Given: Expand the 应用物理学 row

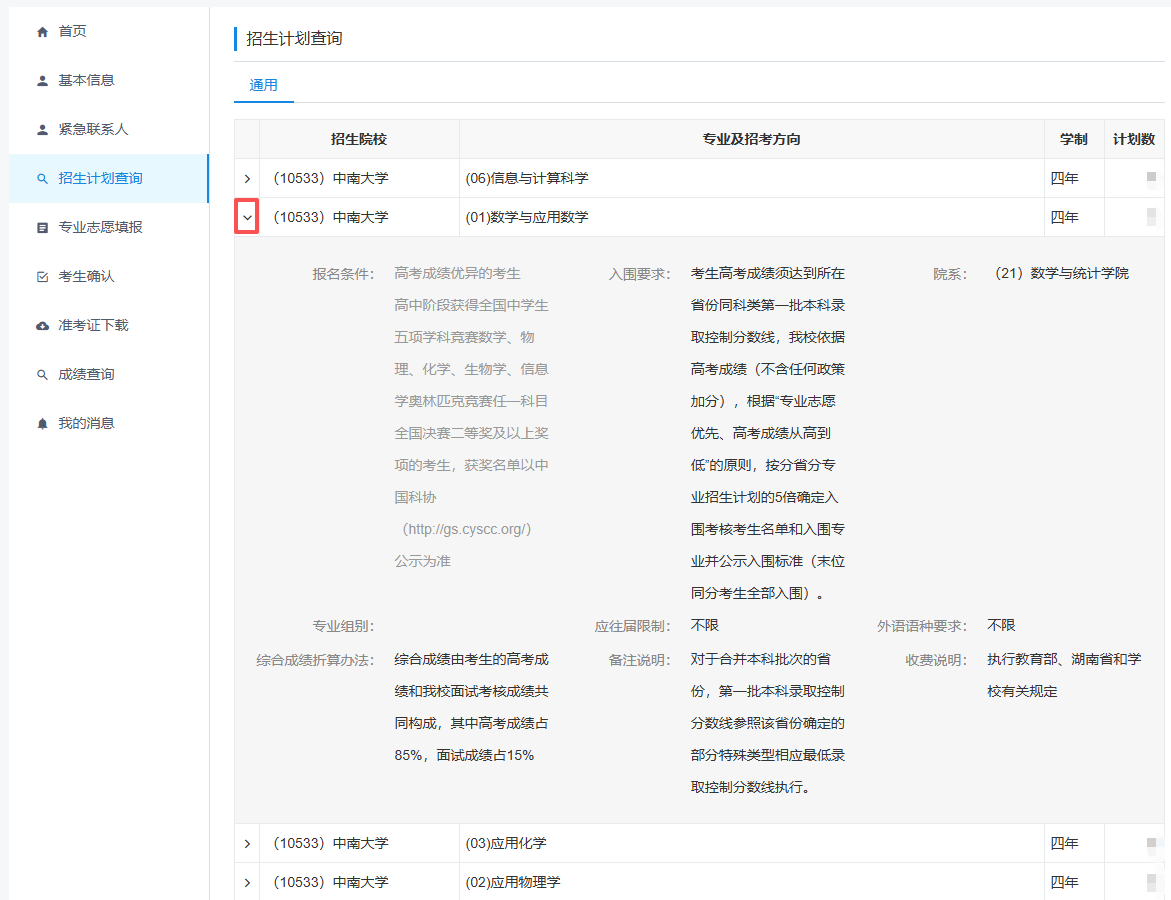Looking at the screenshot, I should tap(247, 882).
